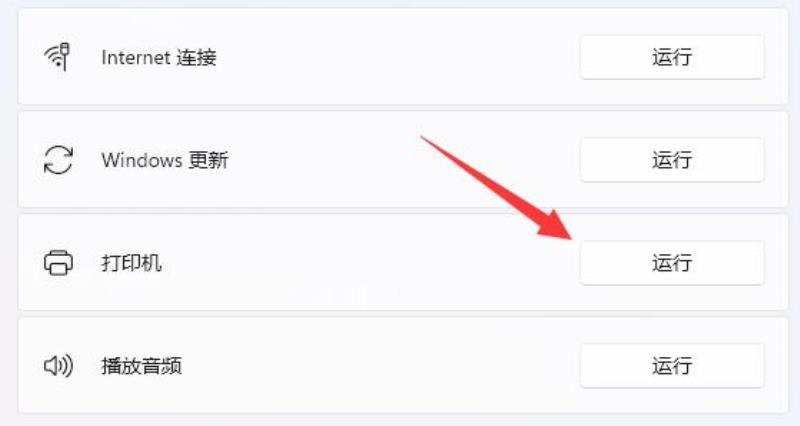
Task: Start the network connection troubleshooter
Action: click(672, 57)
